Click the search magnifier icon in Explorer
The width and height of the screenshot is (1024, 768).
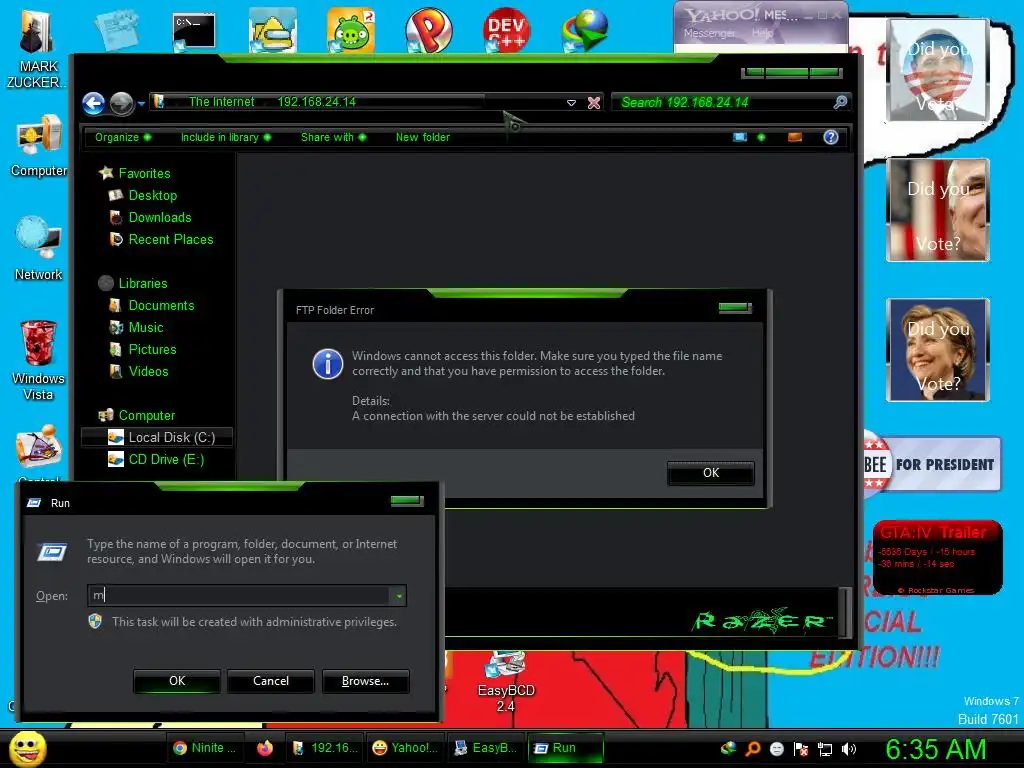point(840,102)
